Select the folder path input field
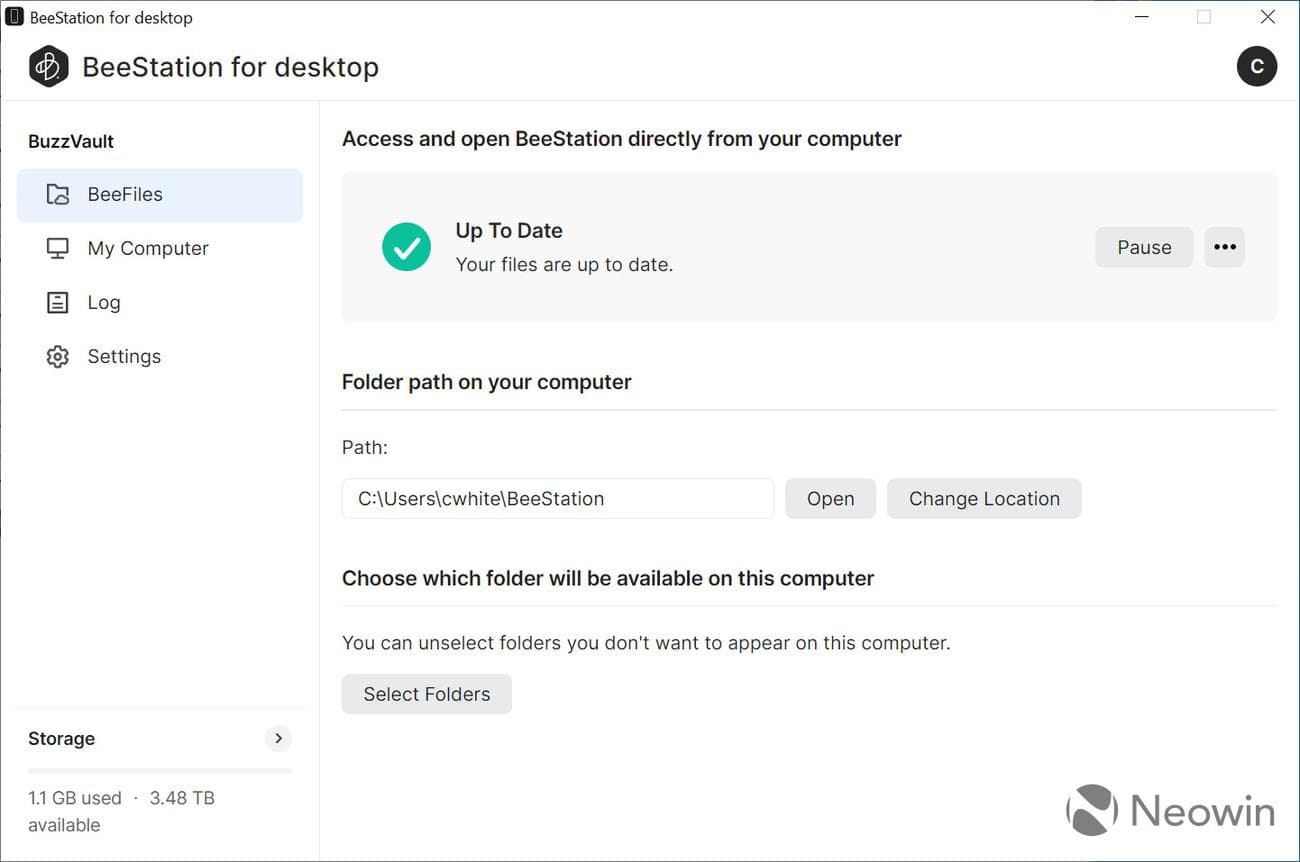The height and width of the screenshot is (862, 1300). (557, 498)
